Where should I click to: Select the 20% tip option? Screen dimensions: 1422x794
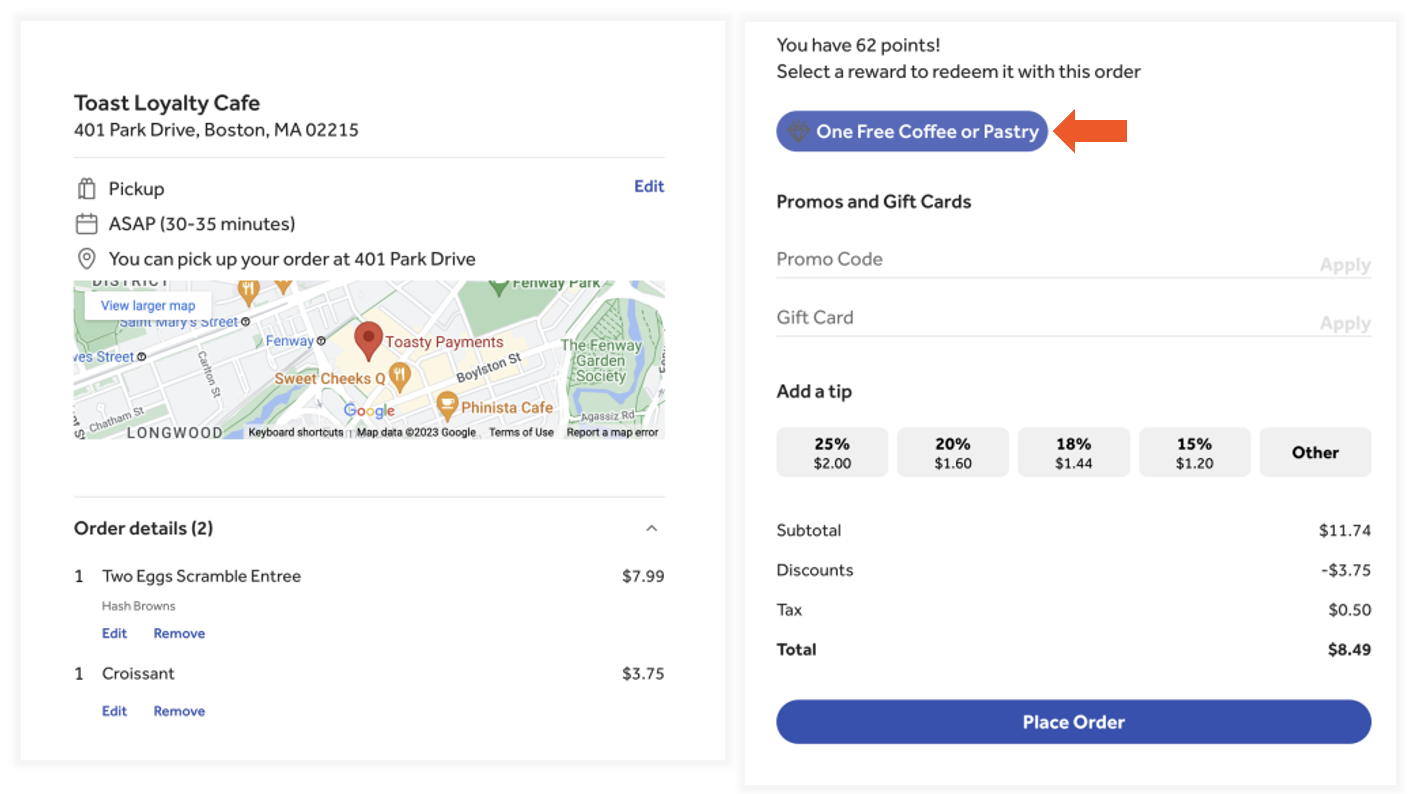pos(952,452)
